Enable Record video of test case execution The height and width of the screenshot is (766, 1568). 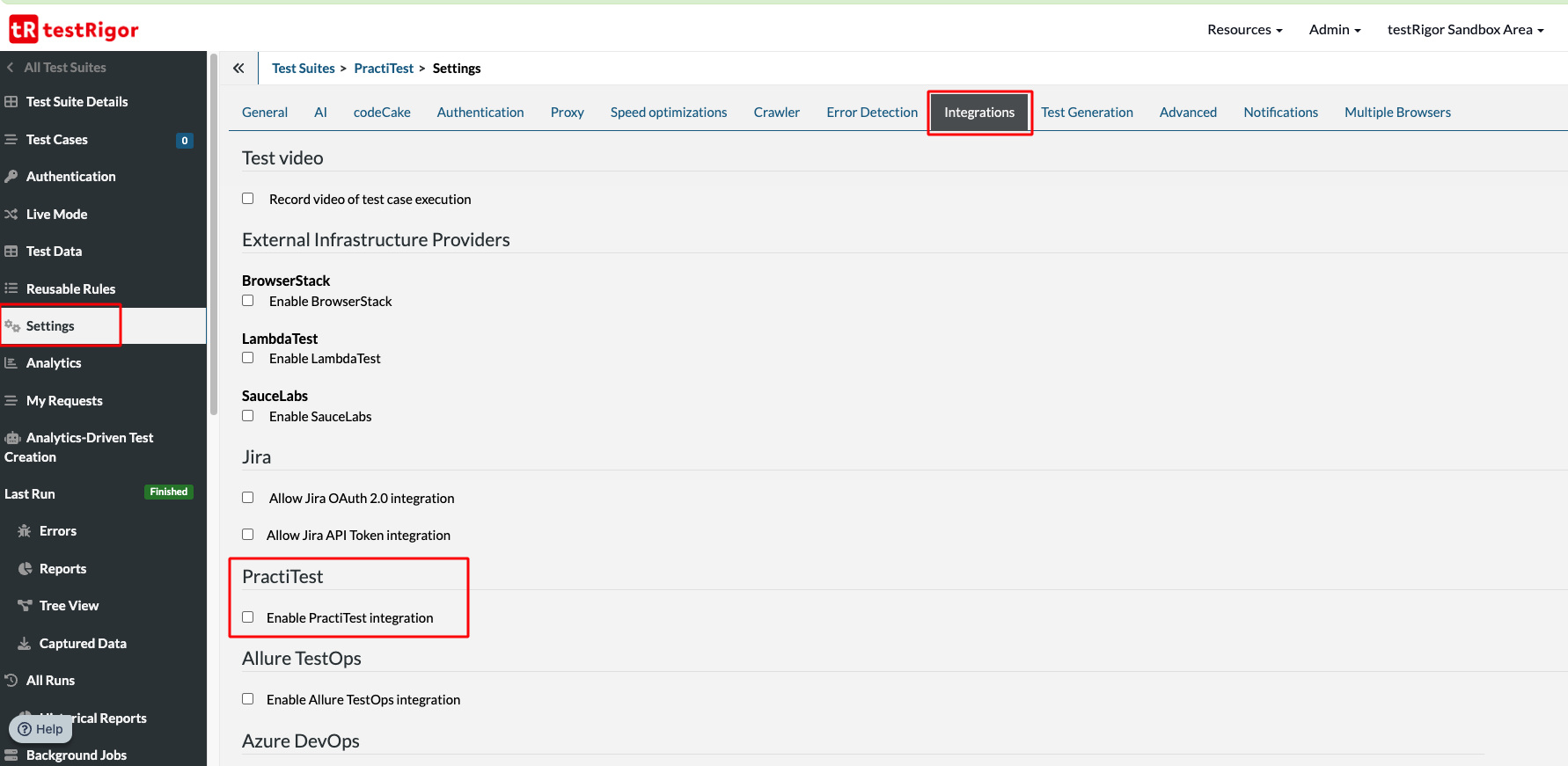coord(248,199)
